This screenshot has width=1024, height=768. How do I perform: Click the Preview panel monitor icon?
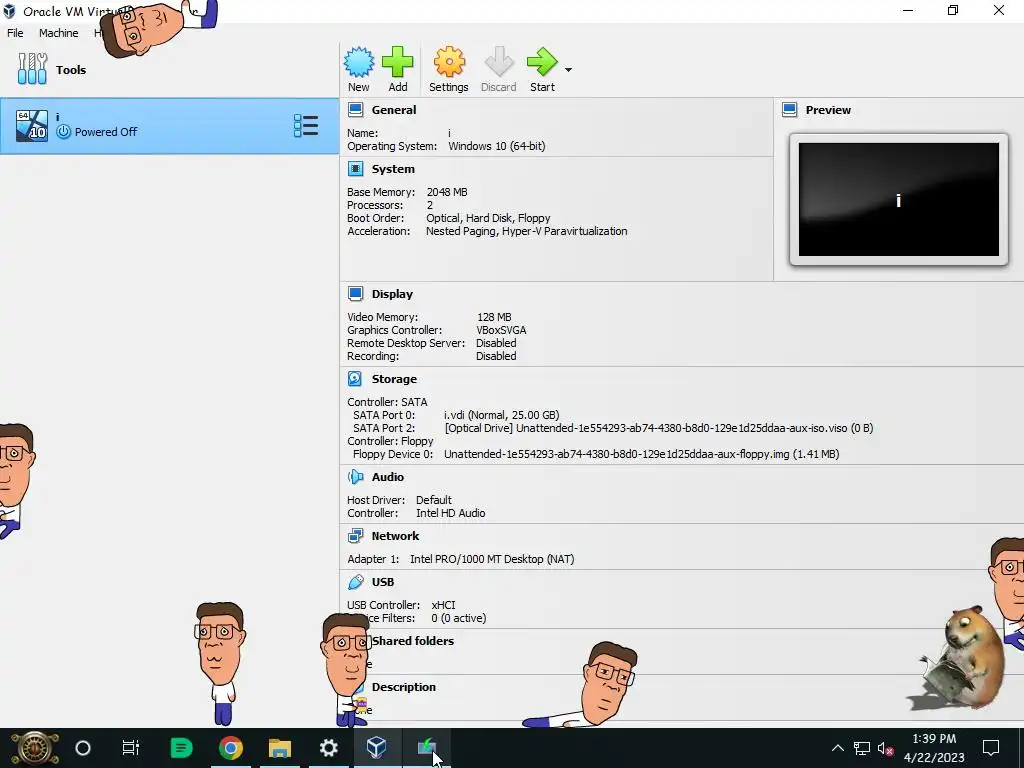(x=790, y=110)
